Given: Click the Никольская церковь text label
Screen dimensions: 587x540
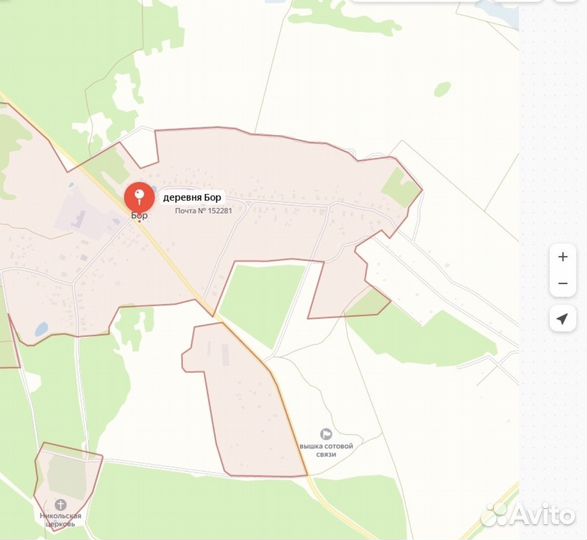Looking at the screenshot, I should pos(60,520).
